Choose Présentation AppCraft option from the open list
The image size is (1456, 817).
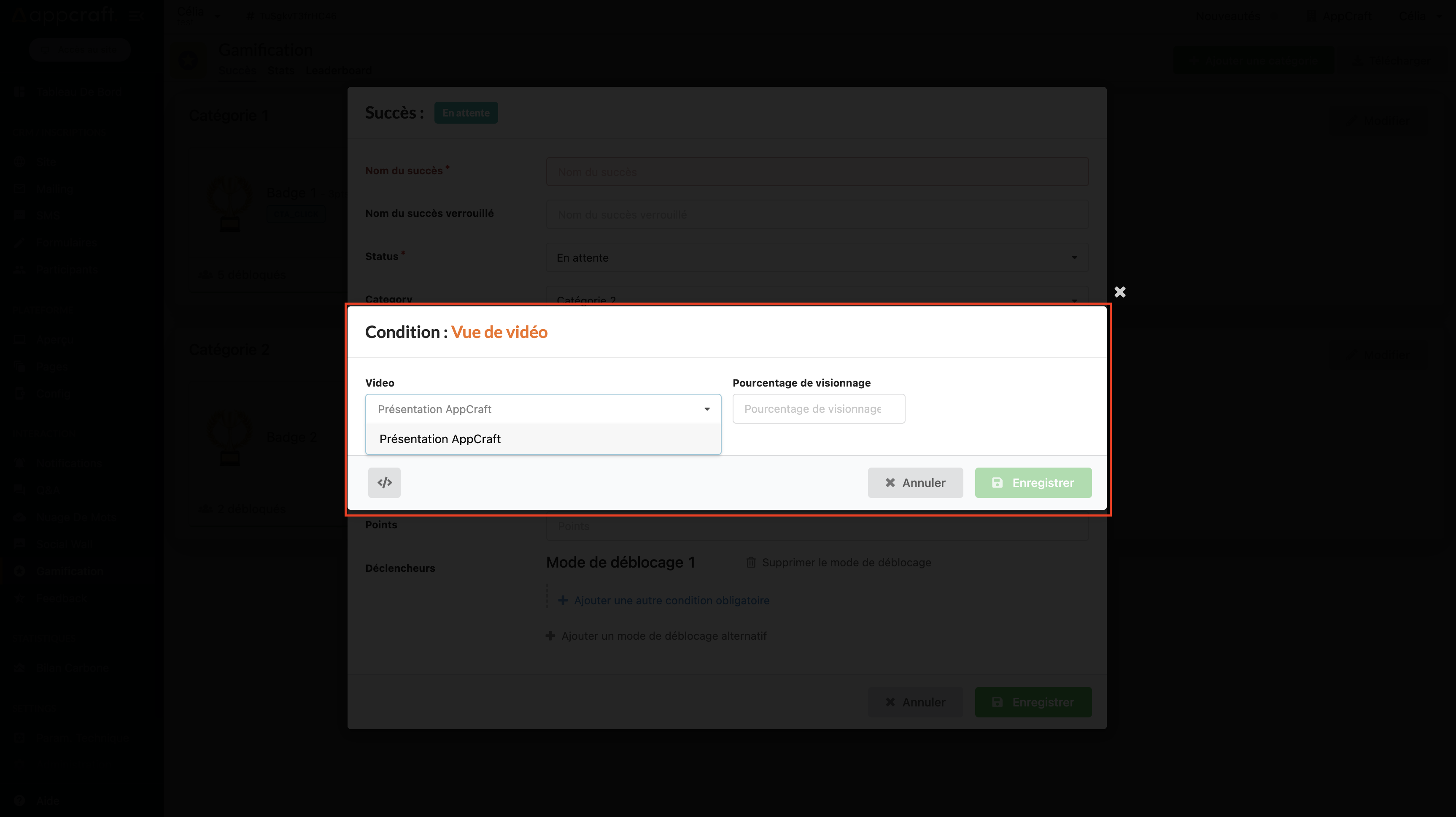pyautogui.click(x=440, y=439)
